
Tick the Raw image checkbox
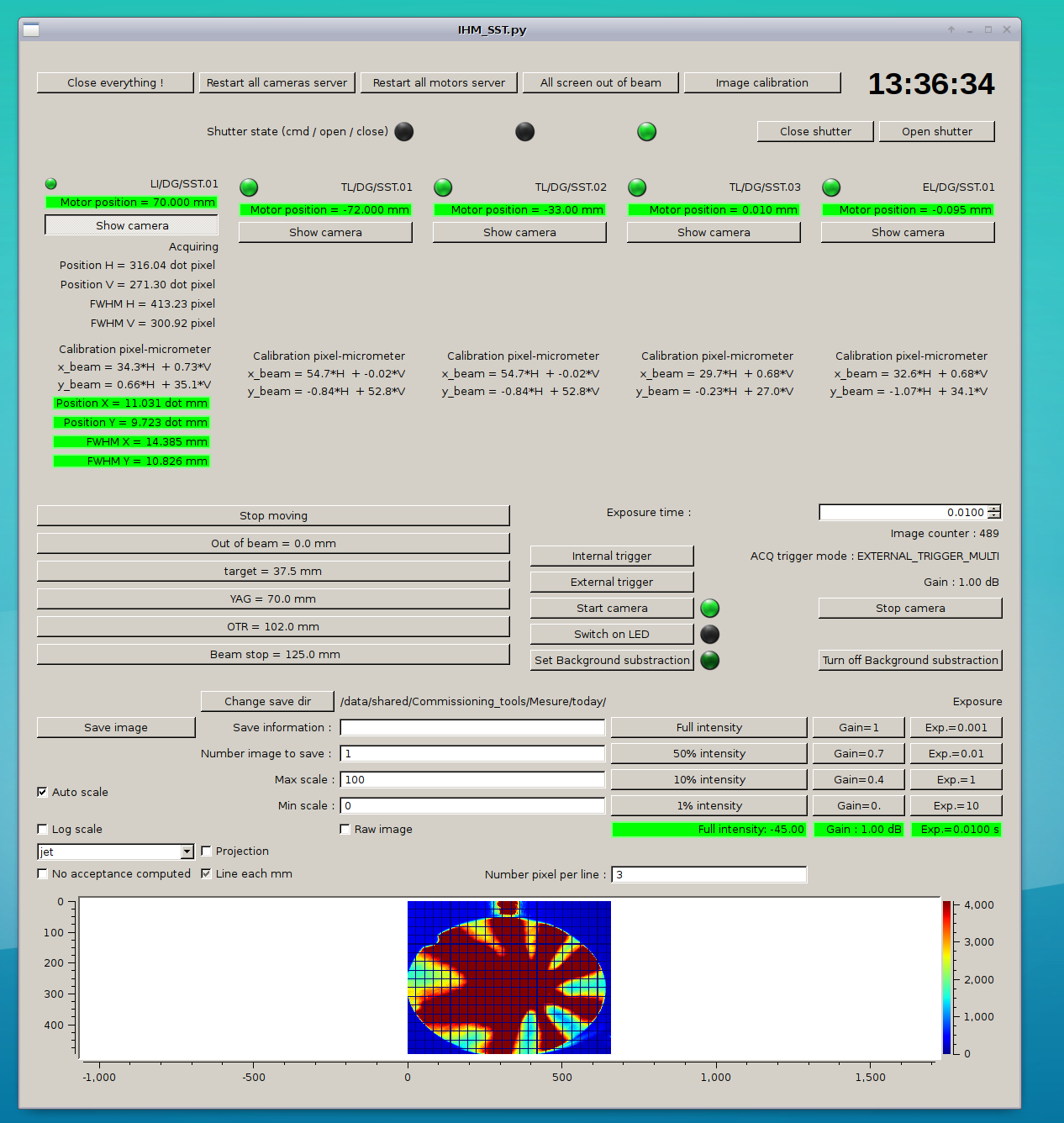pyautogui.click(x=345, y=829)
